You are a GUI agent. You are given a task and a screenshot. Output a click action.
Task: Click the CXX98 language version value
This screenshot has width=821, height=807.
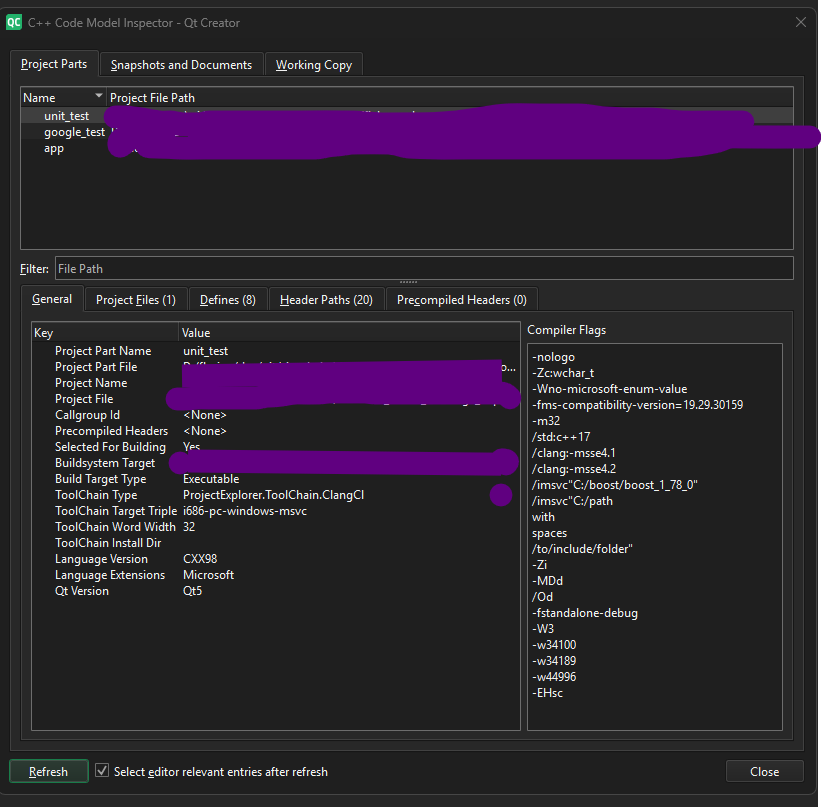click(199, 559)
